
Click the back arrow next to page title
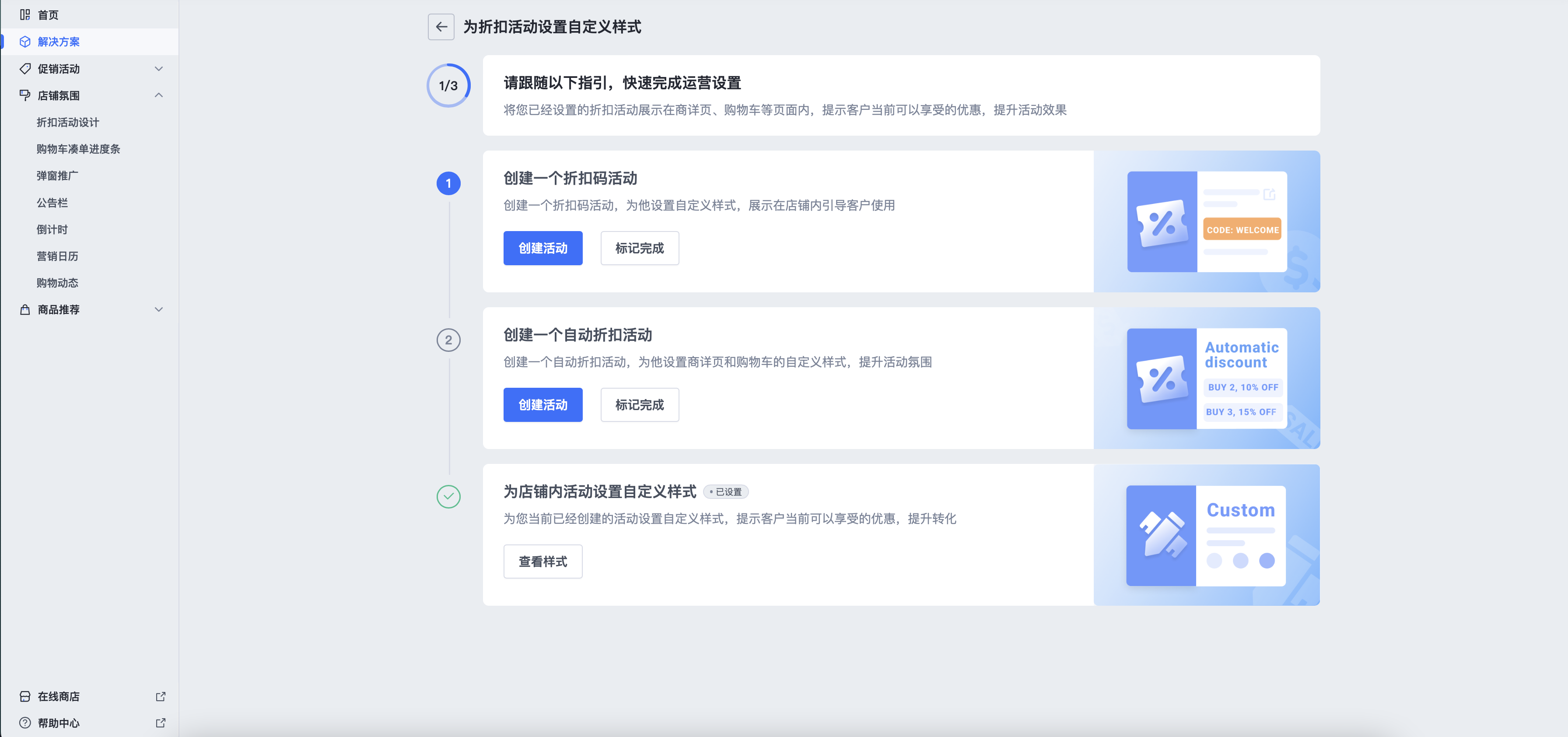pos(441,27)
